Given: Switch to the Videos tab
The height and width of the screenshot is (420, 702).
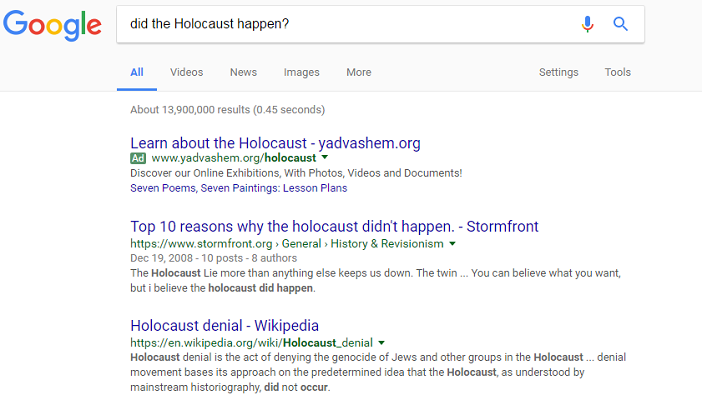Looking at the screenshot, I should coord(186,72).
